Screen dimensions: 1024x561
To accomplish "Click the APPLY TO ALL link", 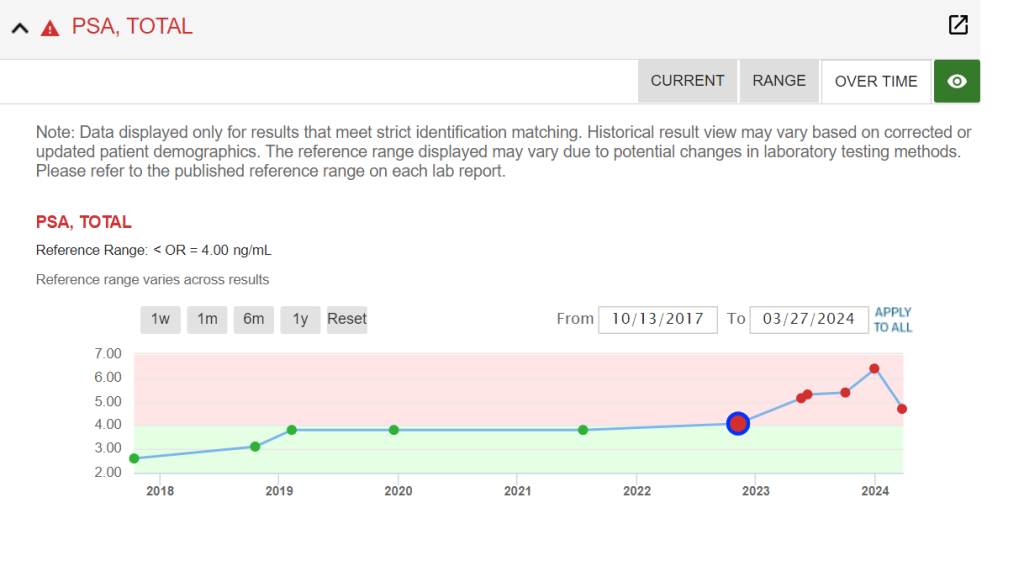I will pos(893,320).
